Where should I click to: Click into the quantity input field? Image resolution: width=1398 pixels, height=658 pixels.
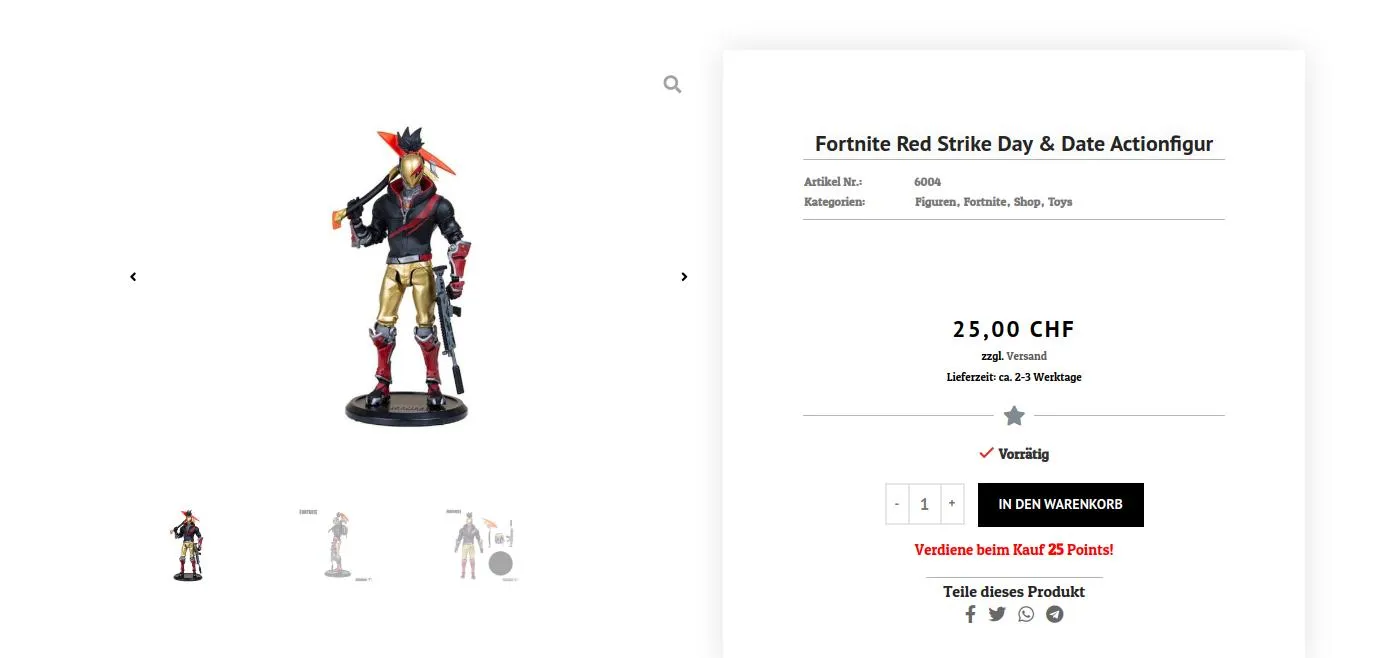coord(924,504)
